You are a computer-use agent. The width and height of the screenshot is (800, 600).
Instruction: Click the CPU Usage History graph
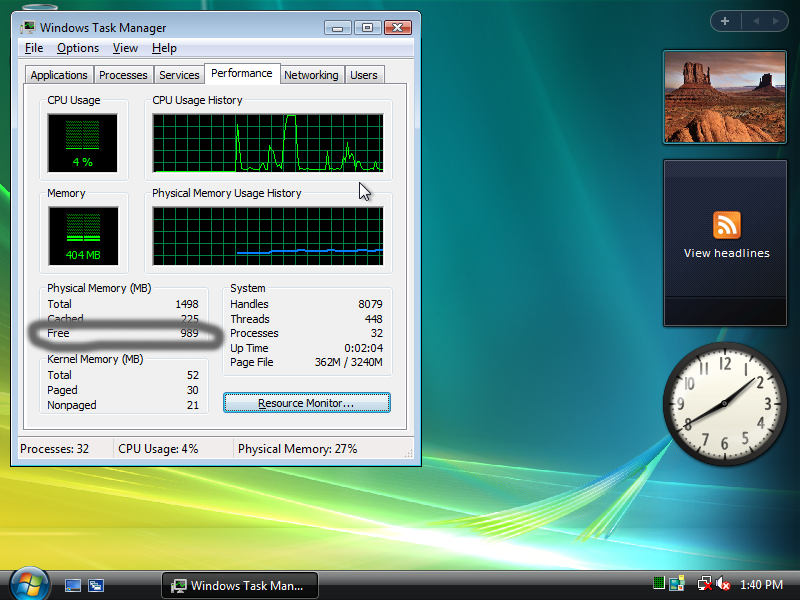[268, 143]
